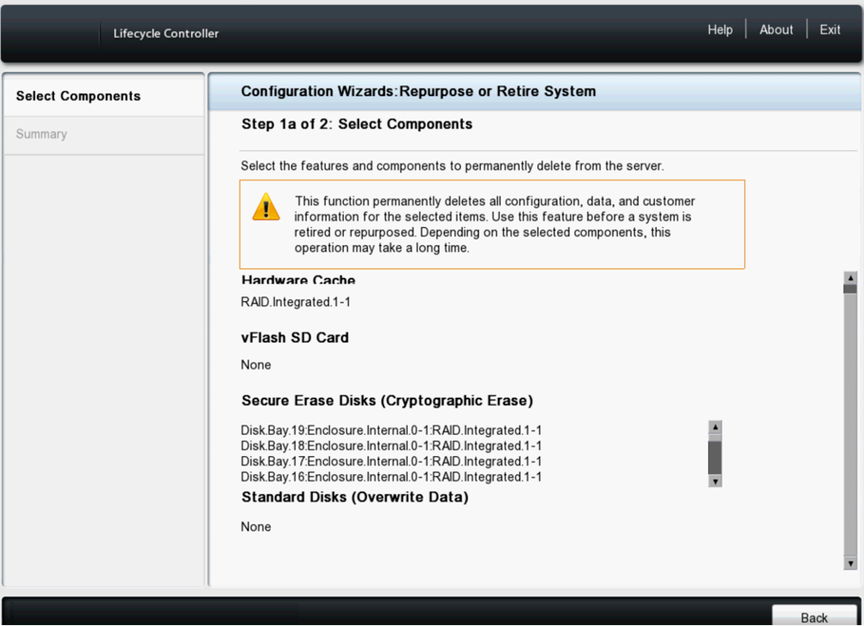Select the Select Components step
The image size is (864, 626).
tap(104, 96)
